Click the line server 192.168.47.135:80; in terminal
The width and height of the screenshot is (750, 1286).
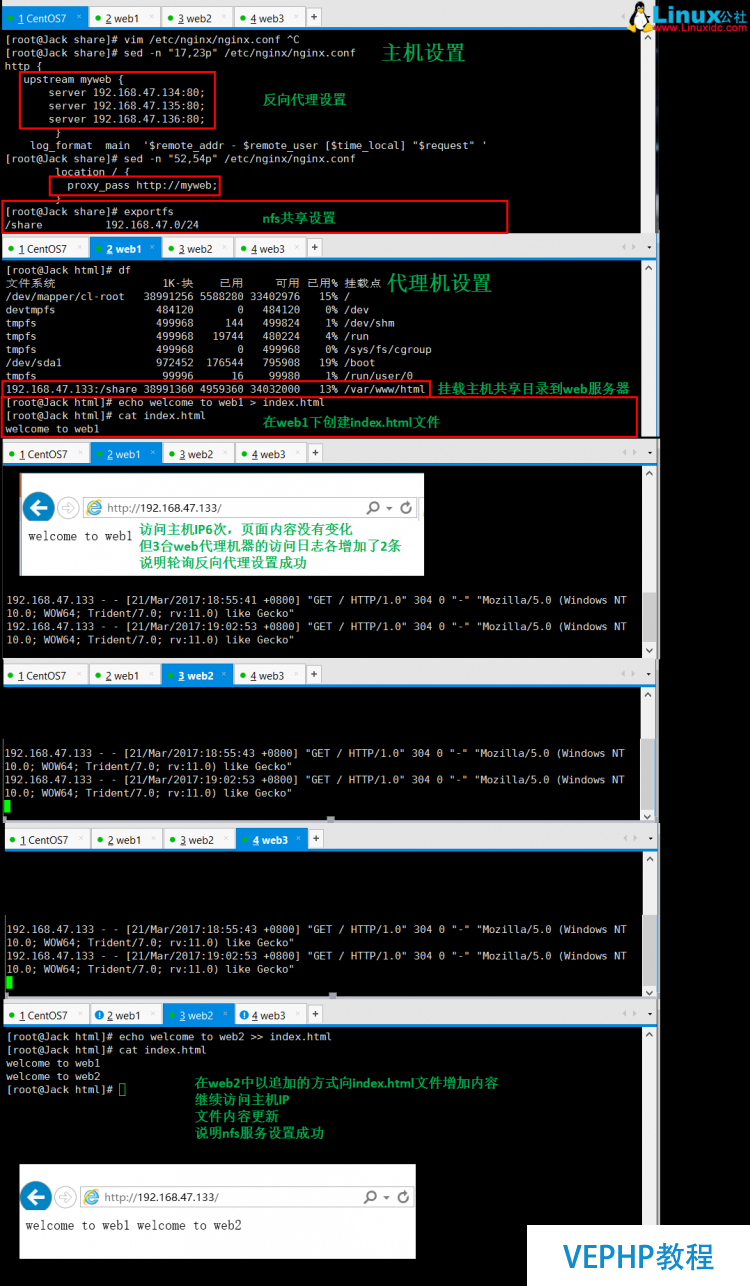click(127, 105)
